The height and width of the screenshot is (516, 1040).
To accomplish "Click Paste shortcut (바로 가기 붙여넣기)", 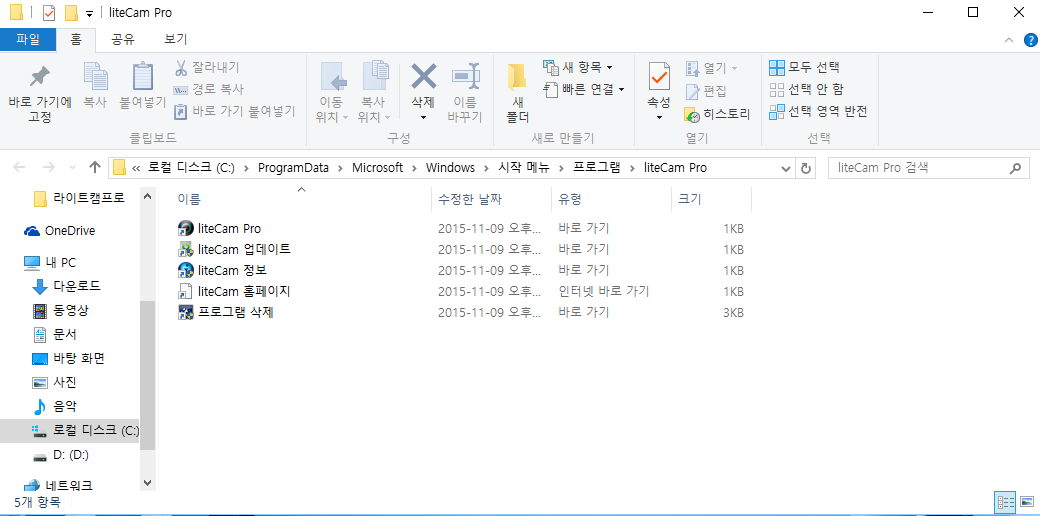I will pyautogui.click(x=234, y=111).
